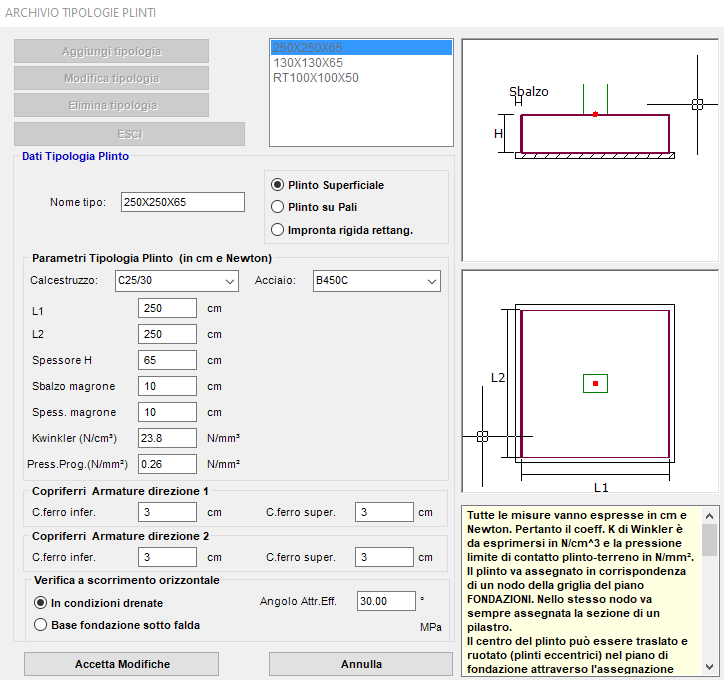Click the L1 value field
Viewport: 724px width, 680px height.
[167, 308]
